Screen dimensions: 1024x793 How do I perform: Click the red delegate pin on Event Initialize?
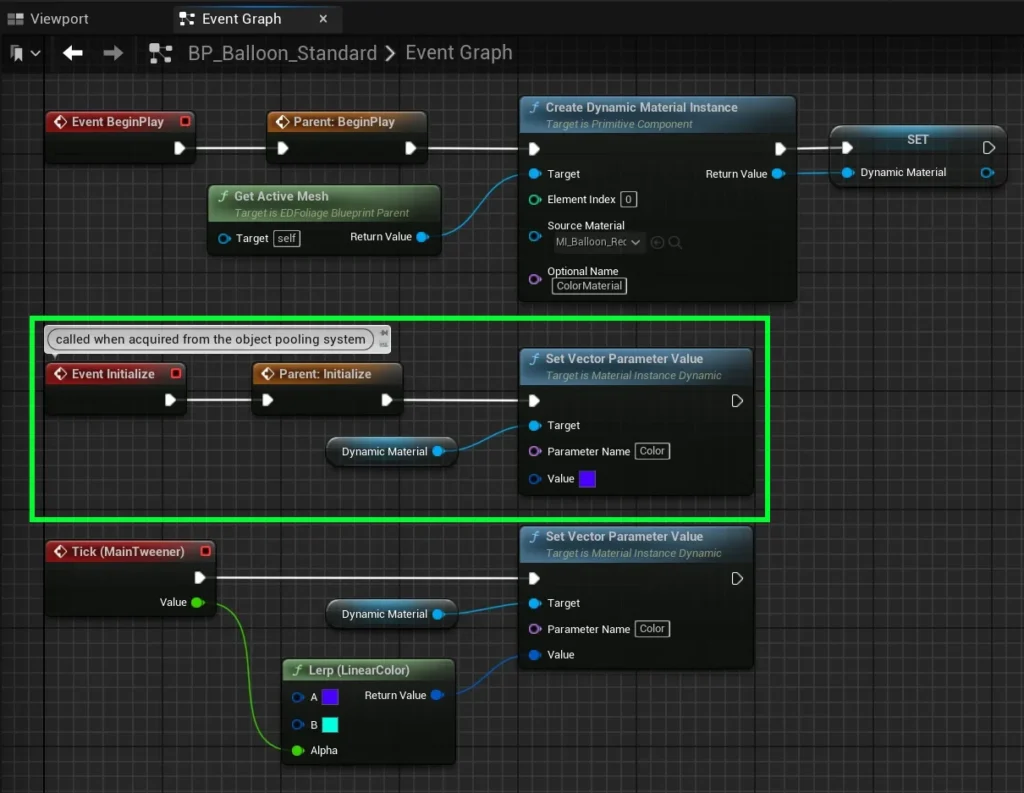(176, 374)
